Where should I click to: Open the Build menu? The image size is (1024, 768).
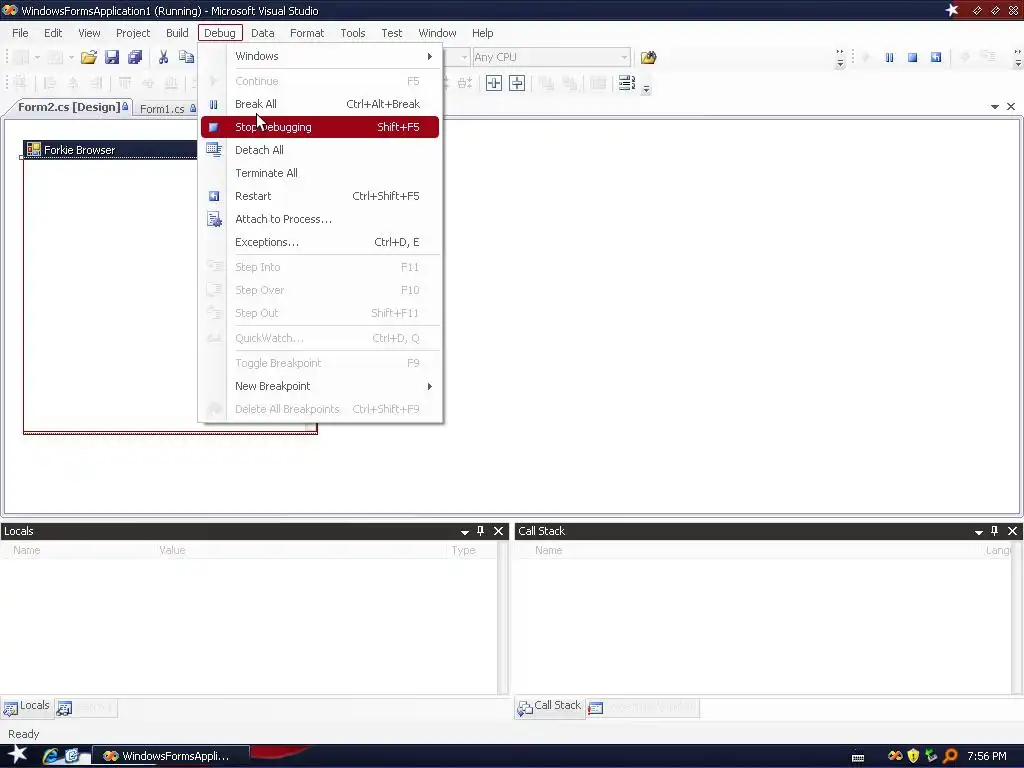point(177,33)
